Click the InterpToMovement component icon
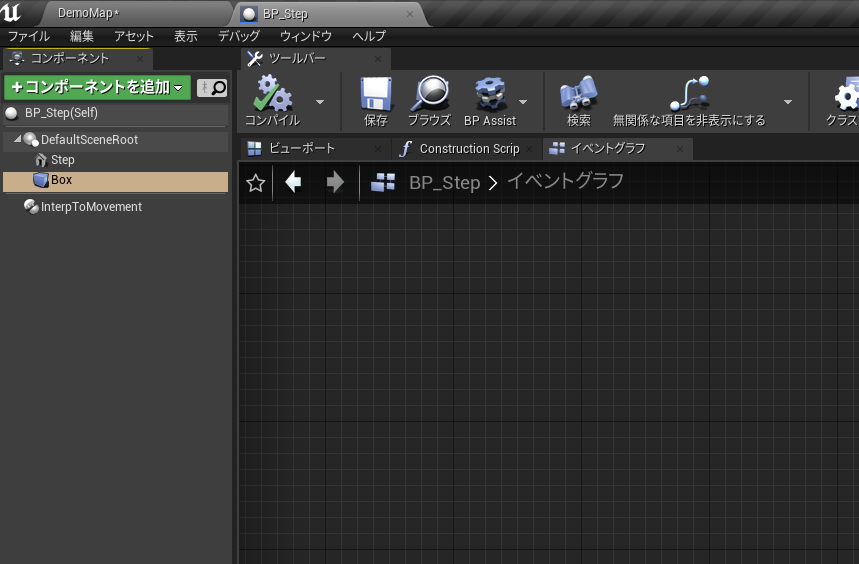The image size is (859, 564). pyautogui.click(x=31, y=206)
